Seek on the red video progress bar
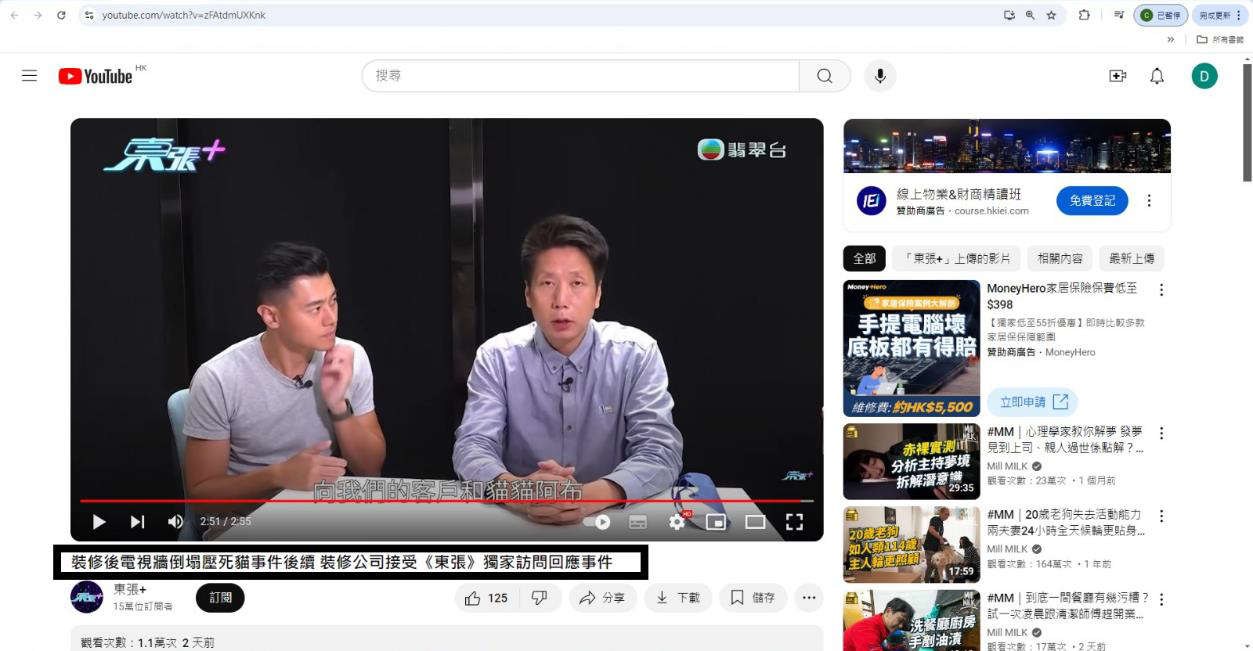Image resolution: width=1253 pixels, height=651 pixels. pyautogui.click(x=447, y=500)
